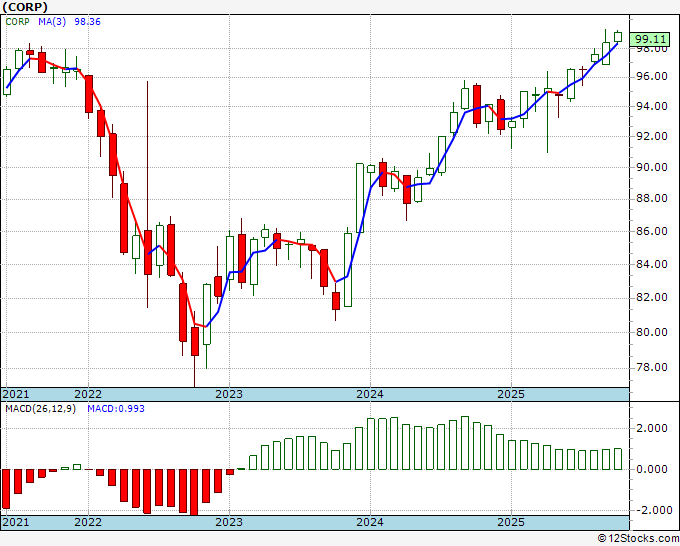Viewport: 680px width, 546px height.
Task: Click the first red MACD bar of 2021
Action: coord(6,489)
